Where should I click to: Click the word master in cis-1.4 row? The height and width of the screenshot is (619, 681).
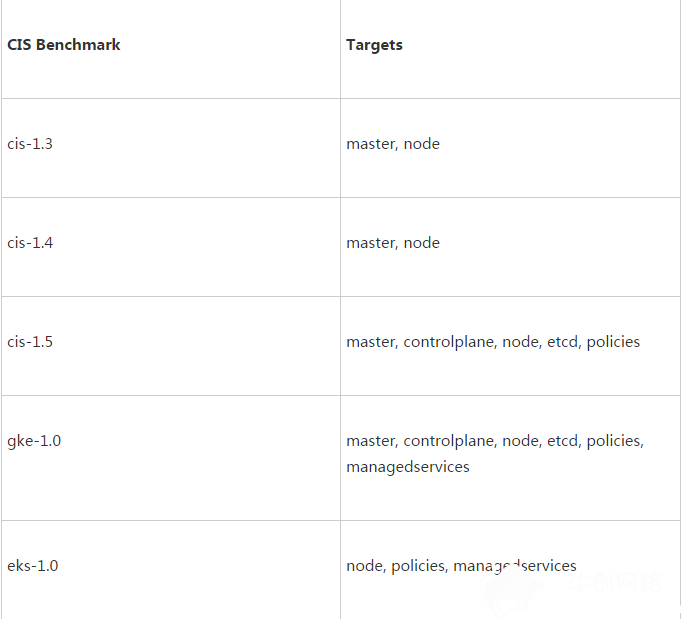coord(372,243)
